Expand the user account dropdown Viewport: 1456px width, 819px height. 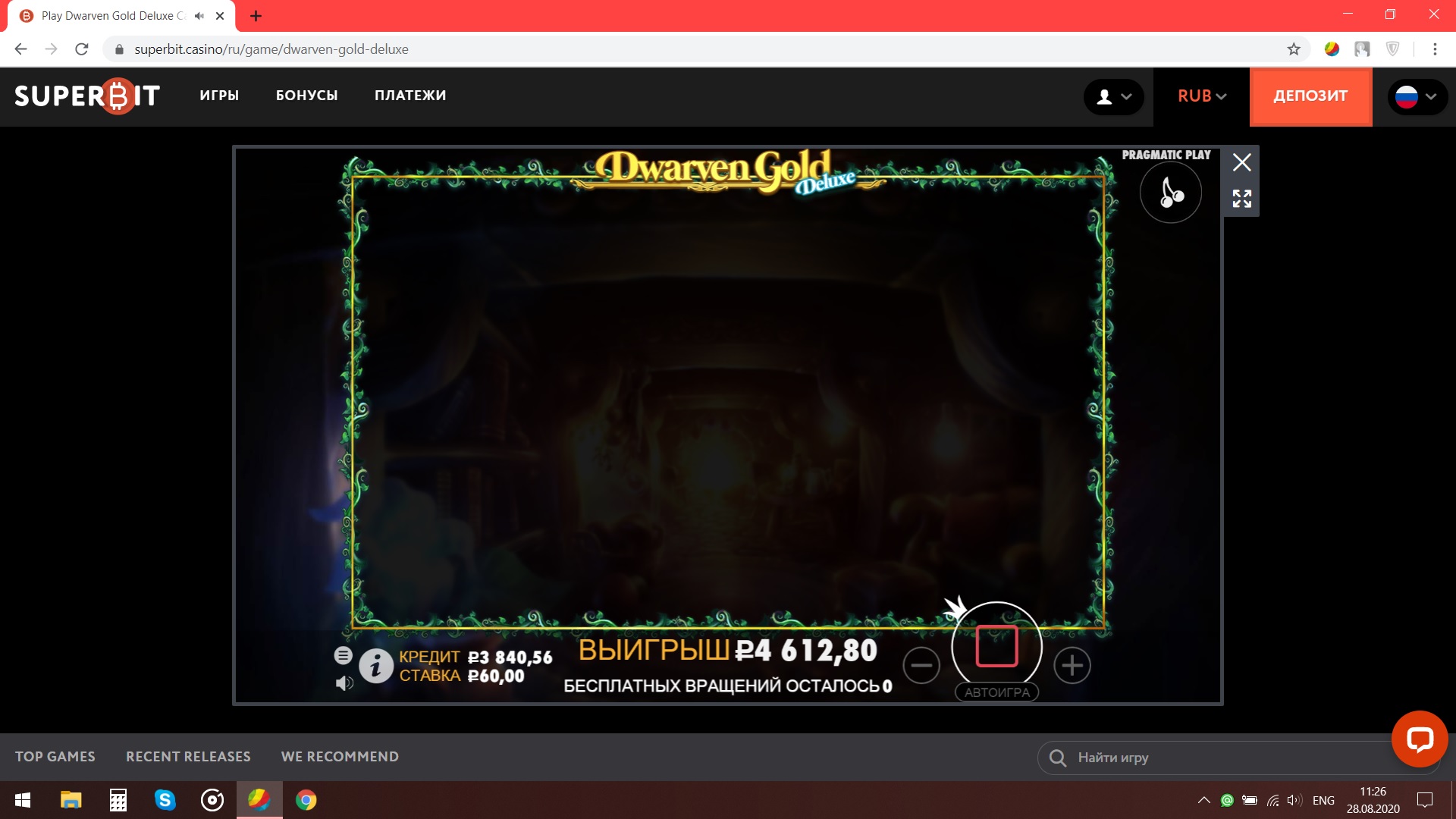tap(1113, 96)
